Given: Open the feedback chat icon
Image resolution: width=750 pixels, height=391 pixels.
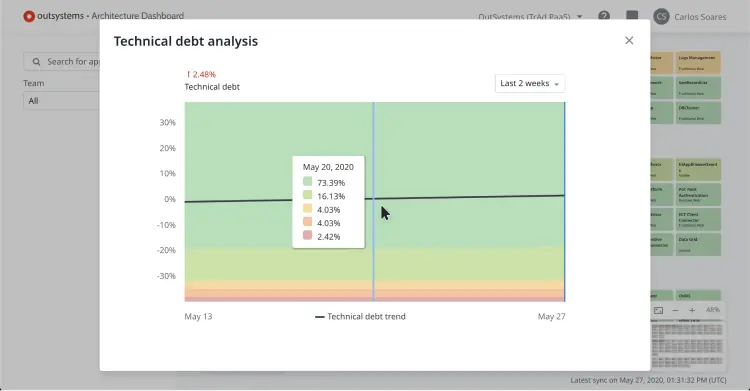Looking at the screenshot, I should [x=632, y=16].
